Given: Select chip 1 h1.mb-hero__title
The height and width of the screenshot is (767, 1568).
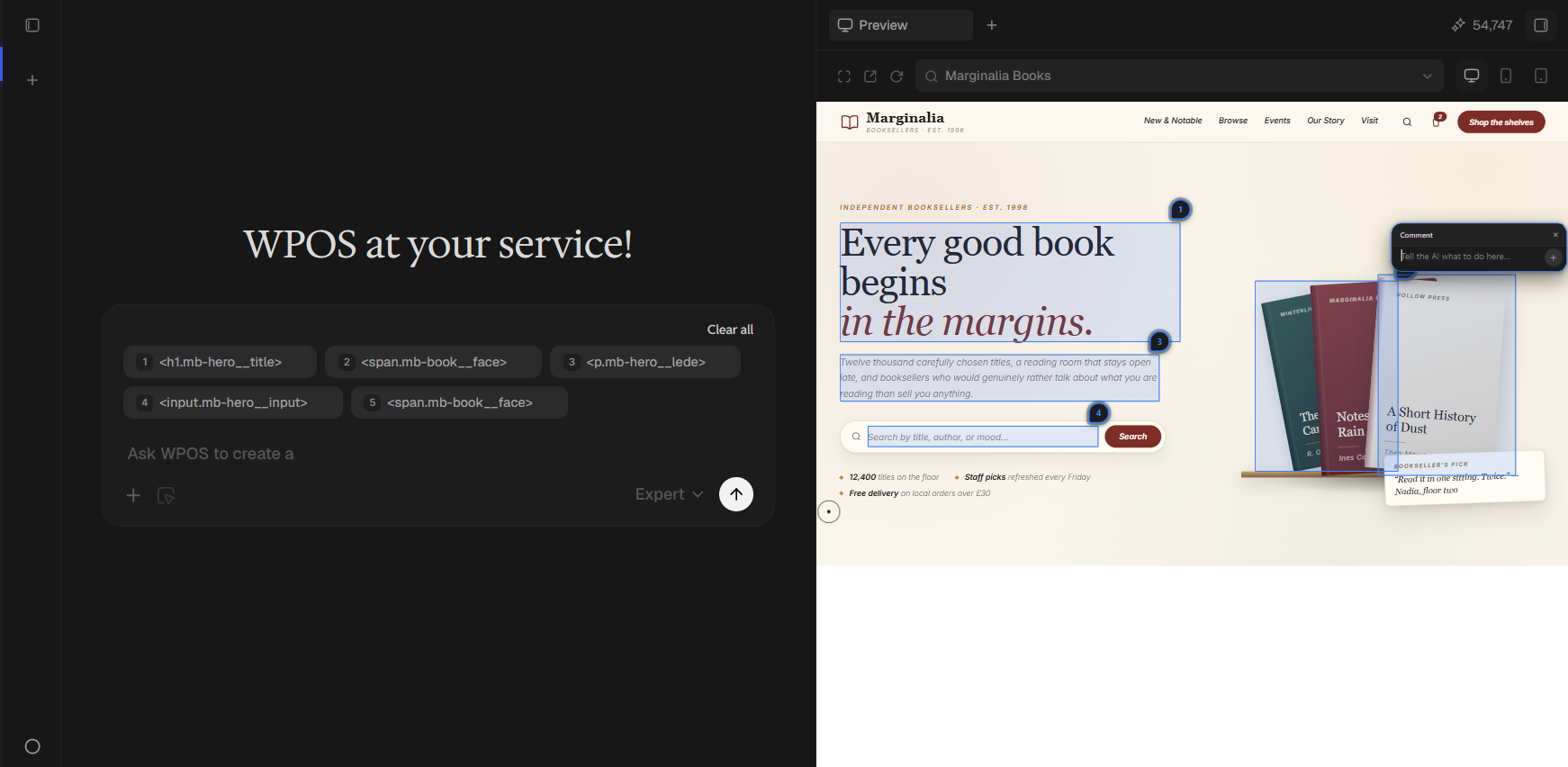Looking at the screenshot, I should click(220, 362).
